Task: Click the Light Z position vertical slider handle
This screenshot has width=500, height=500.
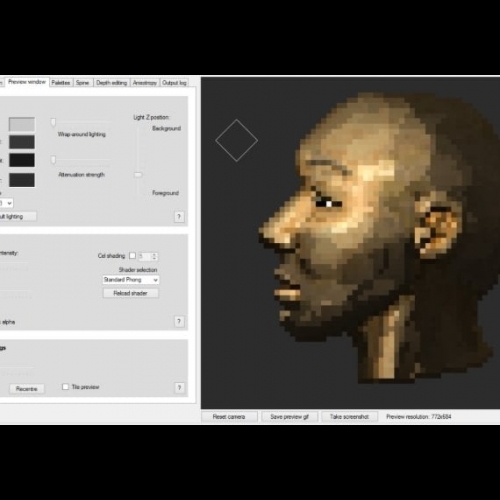Action: (138, 175)
